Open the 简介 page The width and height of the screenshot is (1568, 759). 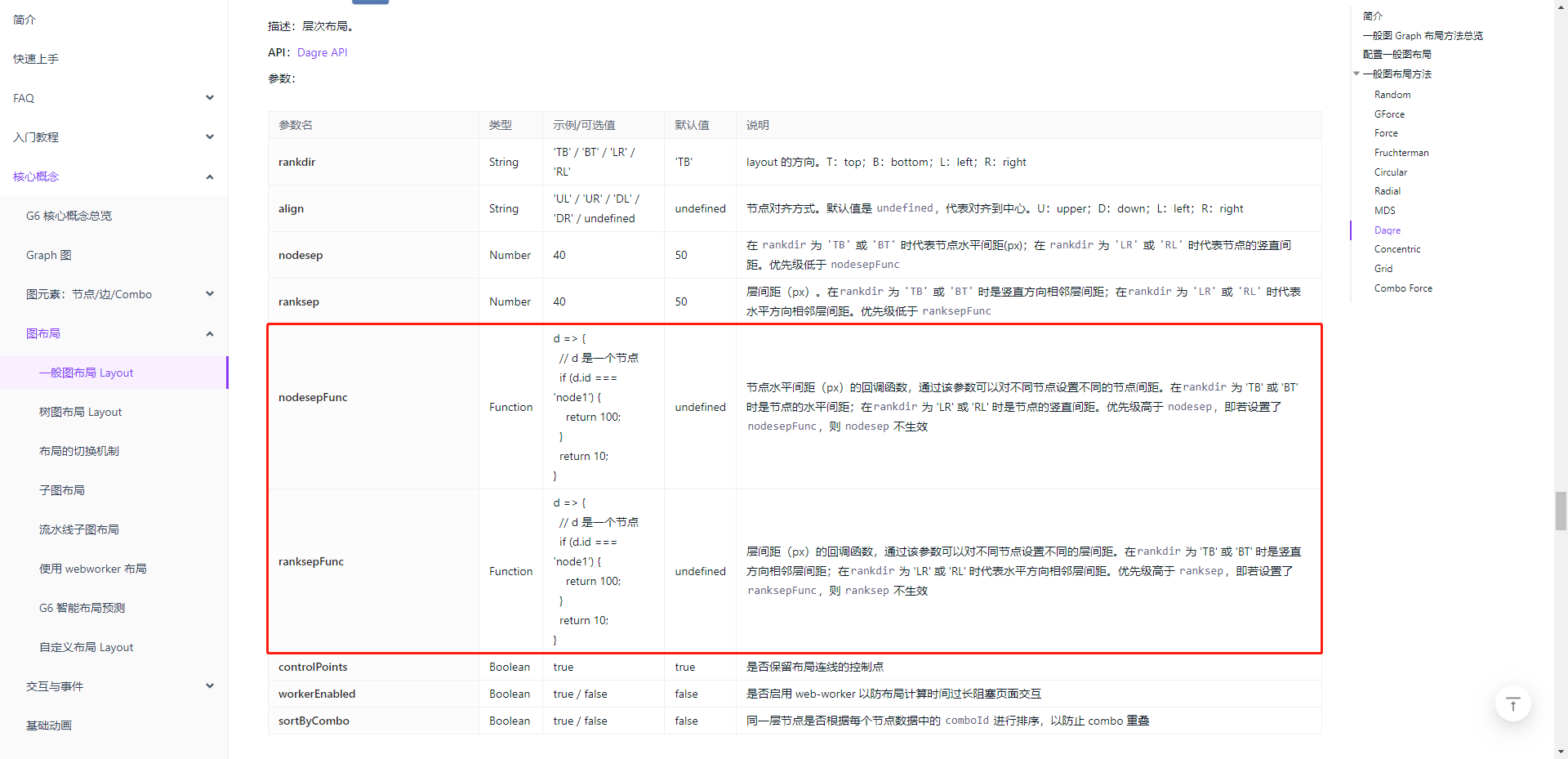tap(24, 19)
